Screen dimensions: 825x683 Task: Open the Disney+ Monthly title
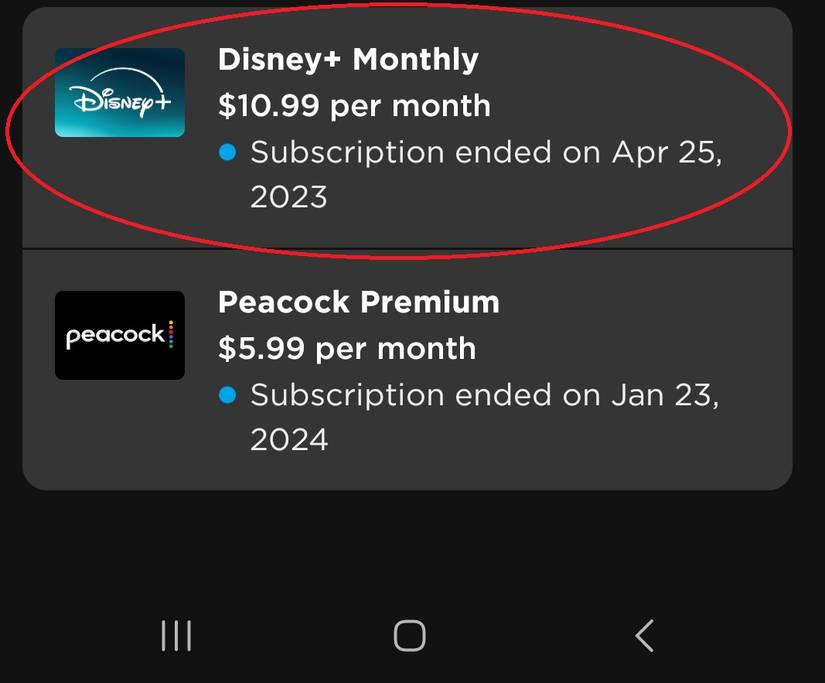coord(348,59)
